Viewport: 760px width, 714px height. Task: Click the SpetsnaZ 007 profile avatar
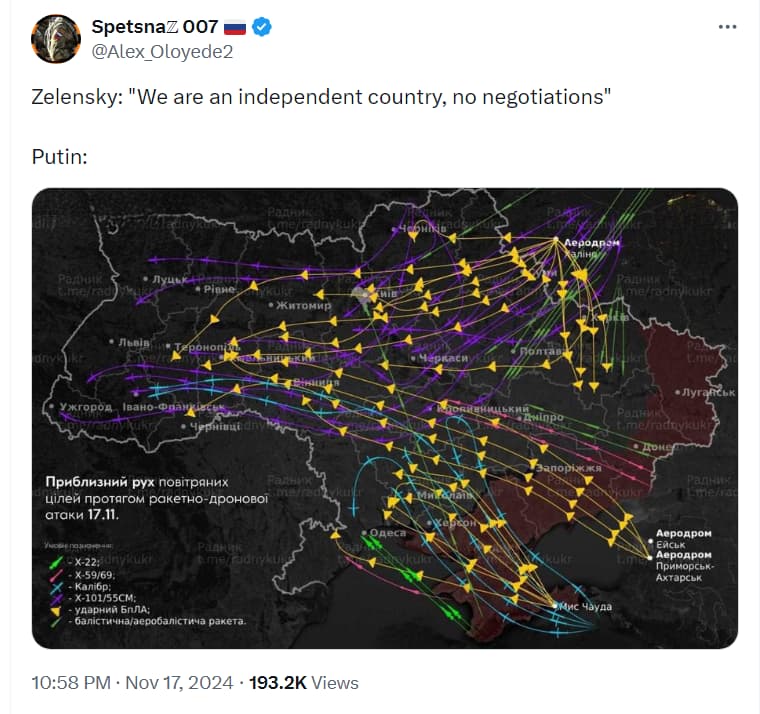click(x=56, y=39)
